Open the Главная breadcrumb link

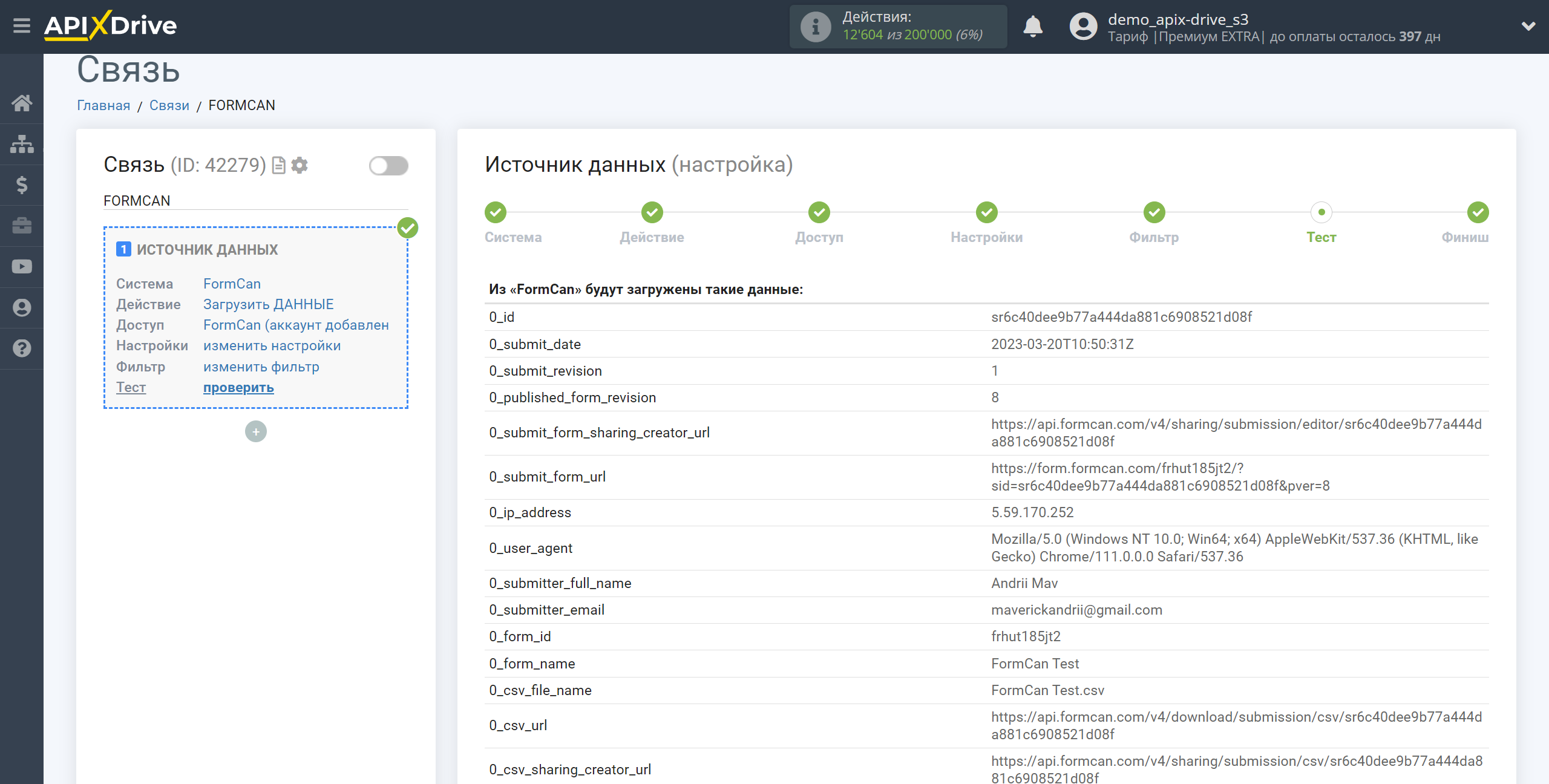(103, 105)
